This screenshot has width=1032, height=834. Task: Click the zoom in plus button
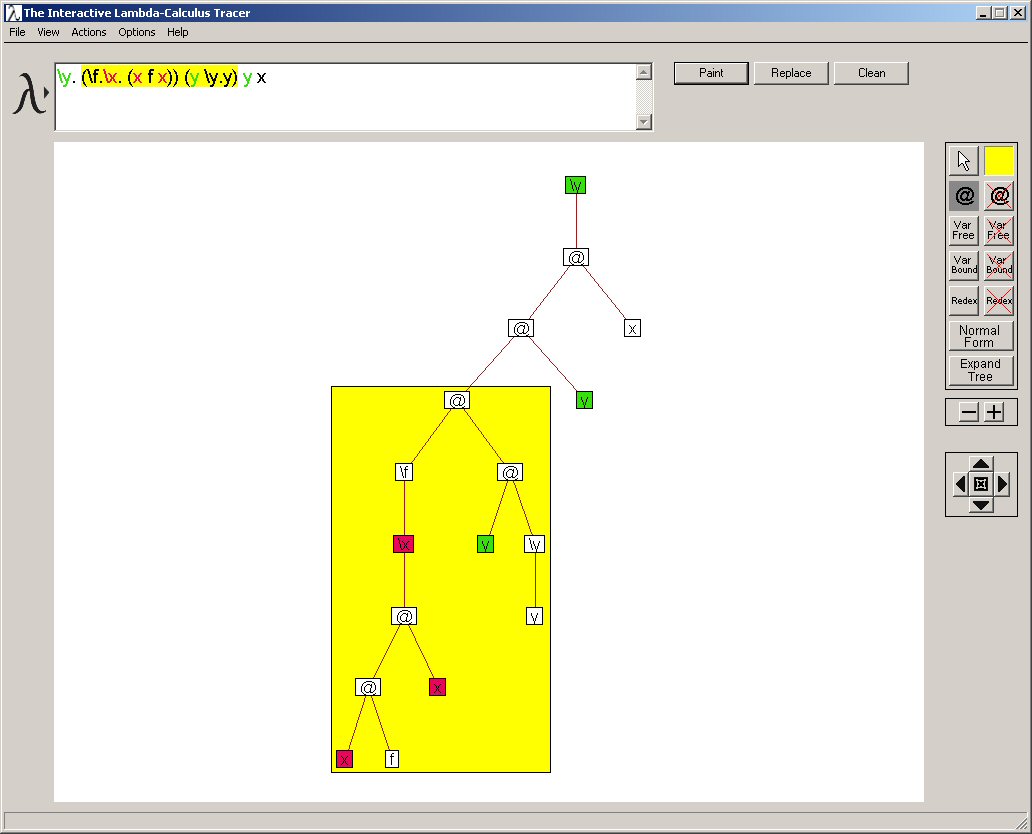pos(994,412)
